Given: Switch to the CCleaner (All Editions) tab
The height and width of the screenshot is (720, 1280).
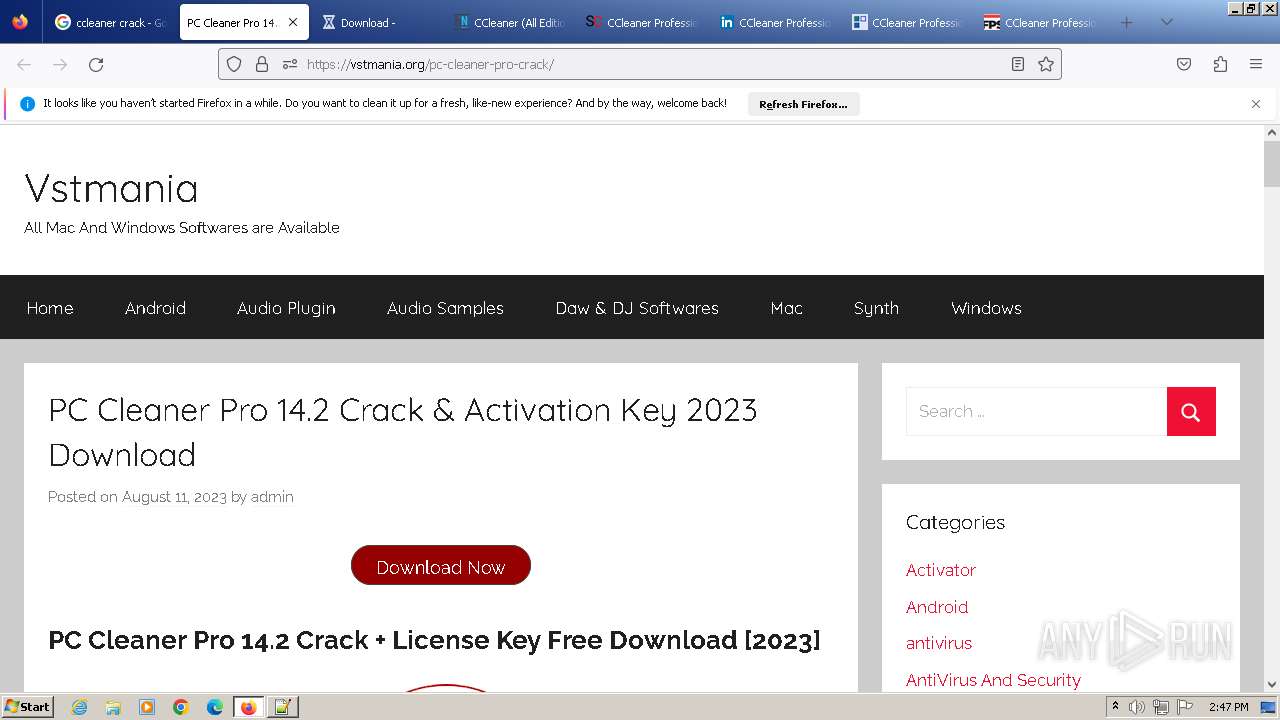Looking at the screenshot, I should (508, 22).
